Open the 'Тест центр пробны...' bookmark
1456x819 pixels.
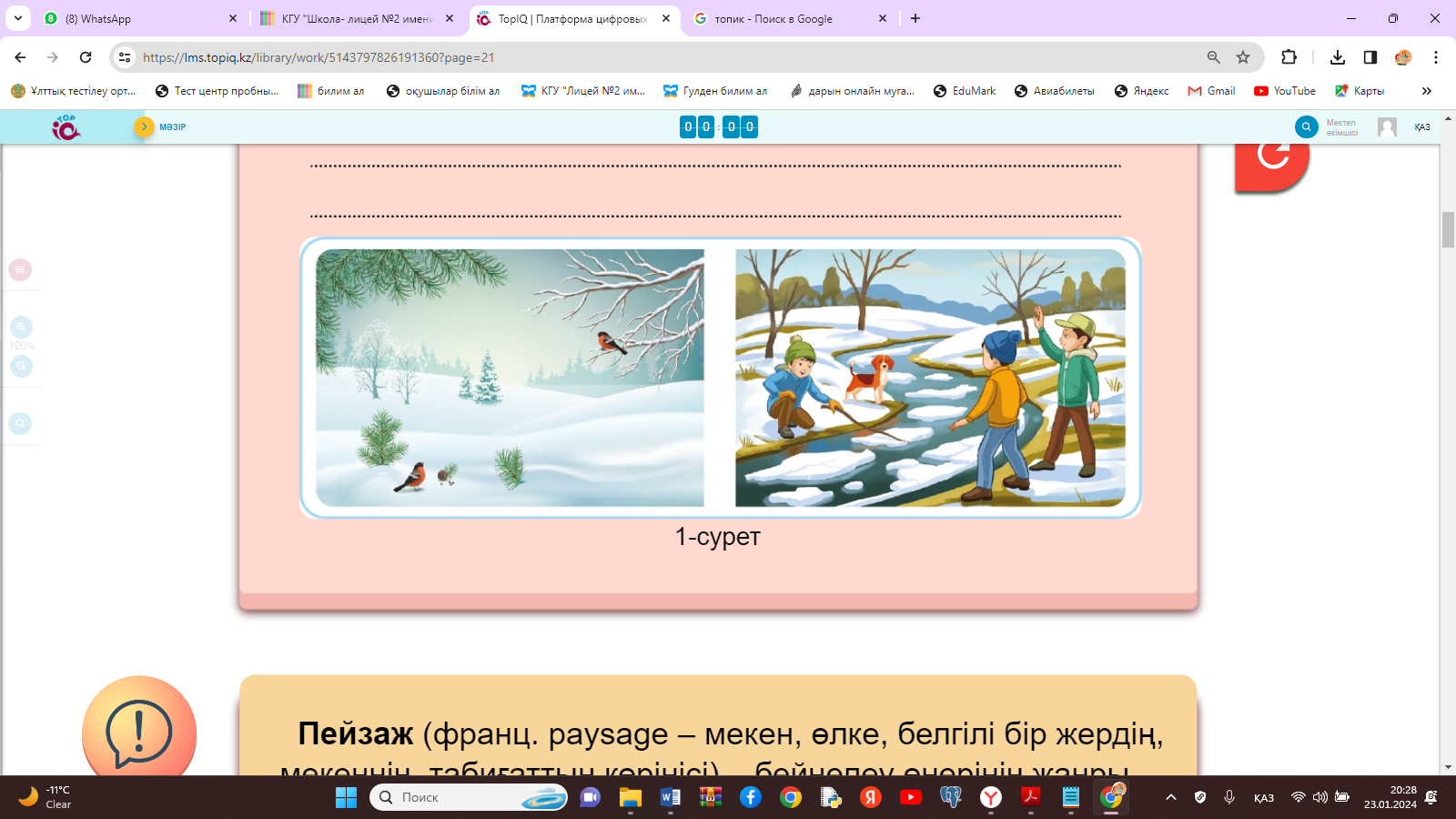coord(217,91)
